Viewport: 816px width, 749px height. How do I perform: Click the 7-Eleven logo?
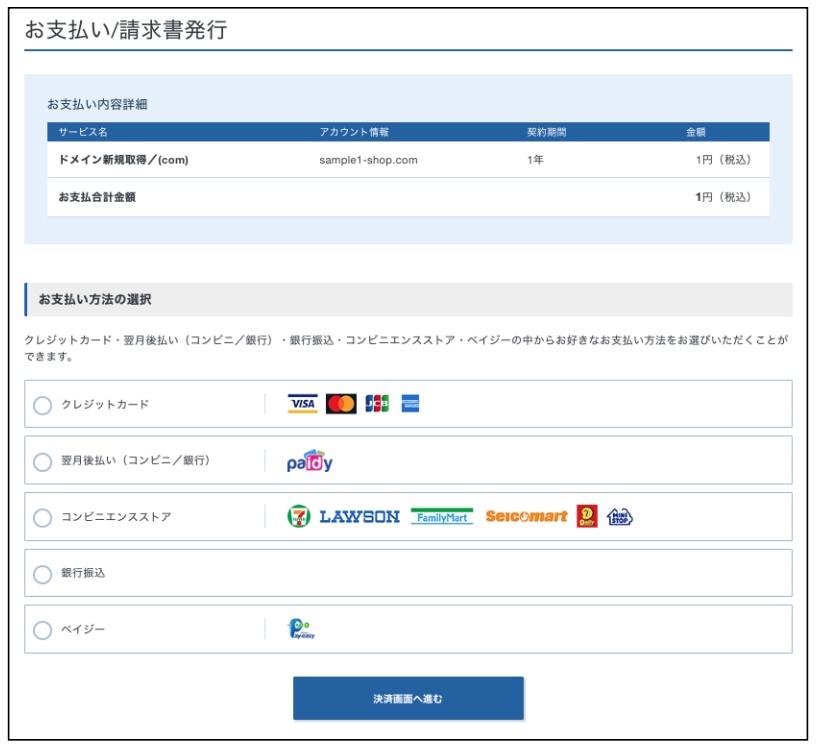(298, 517)
